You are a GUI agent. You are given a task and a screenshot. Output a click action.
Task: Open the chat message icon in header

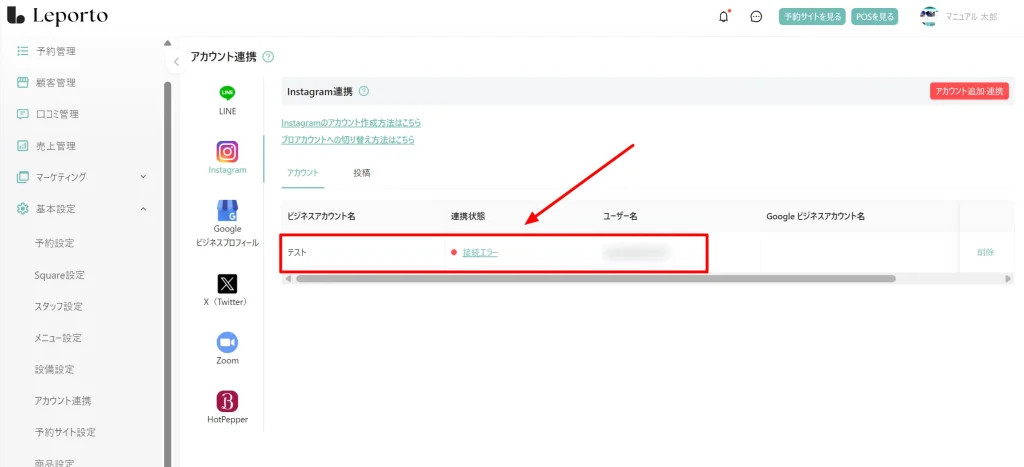tap(756, 17)
